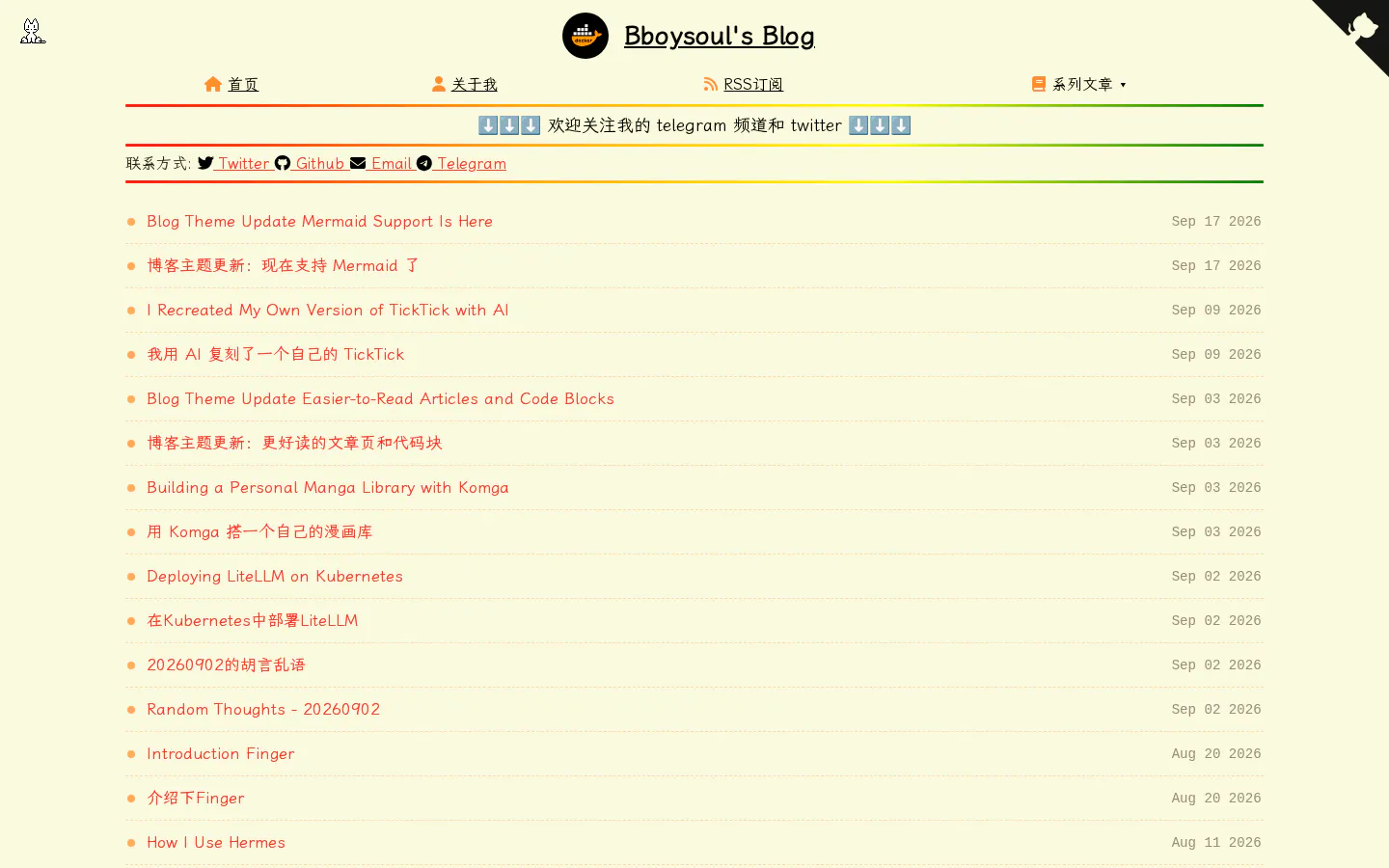Open the Email contact link text
The image size is (1389, 868).
(x=392, y=163)
